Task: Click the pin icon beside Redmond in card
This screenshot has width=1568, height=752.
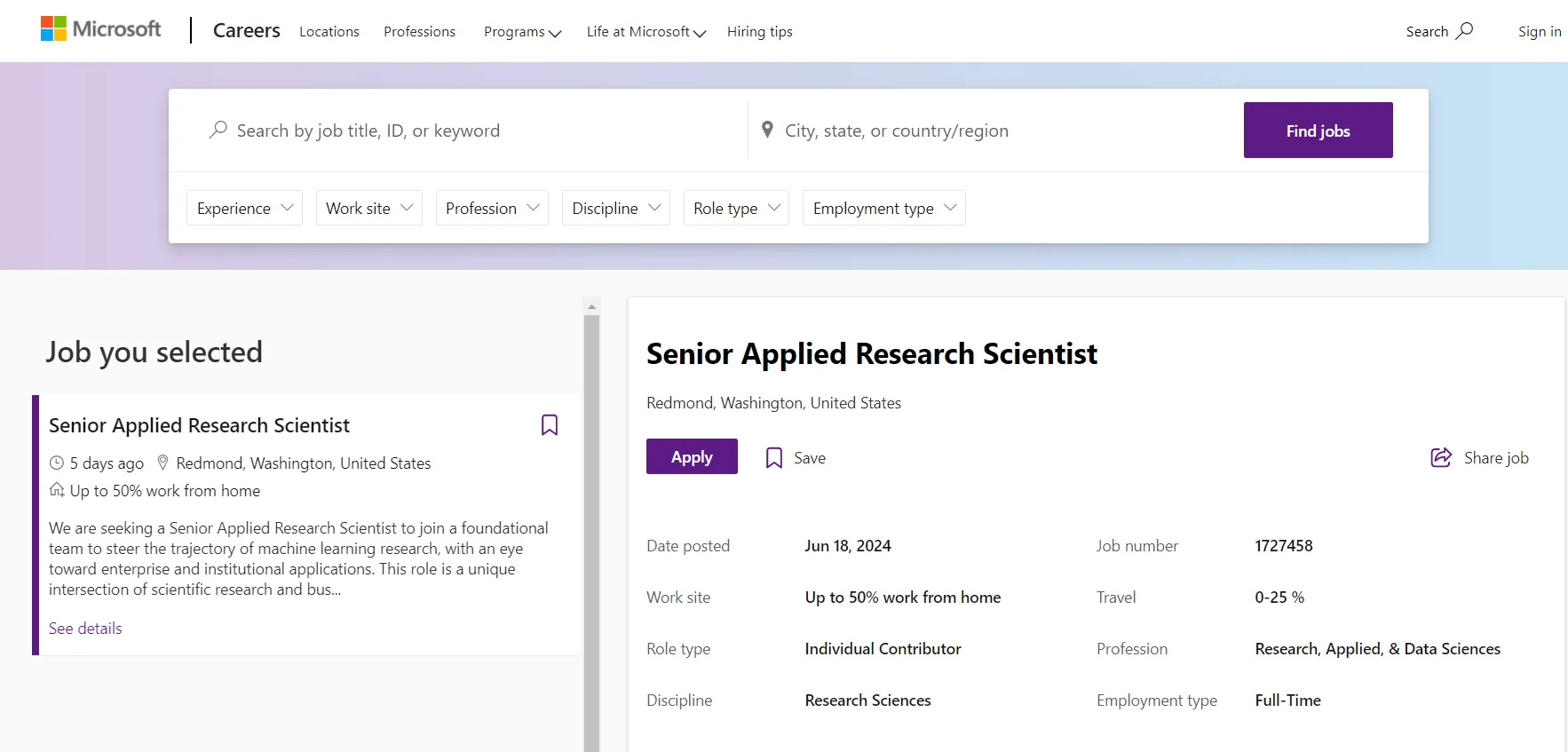Action: click(x=162, y=463)
